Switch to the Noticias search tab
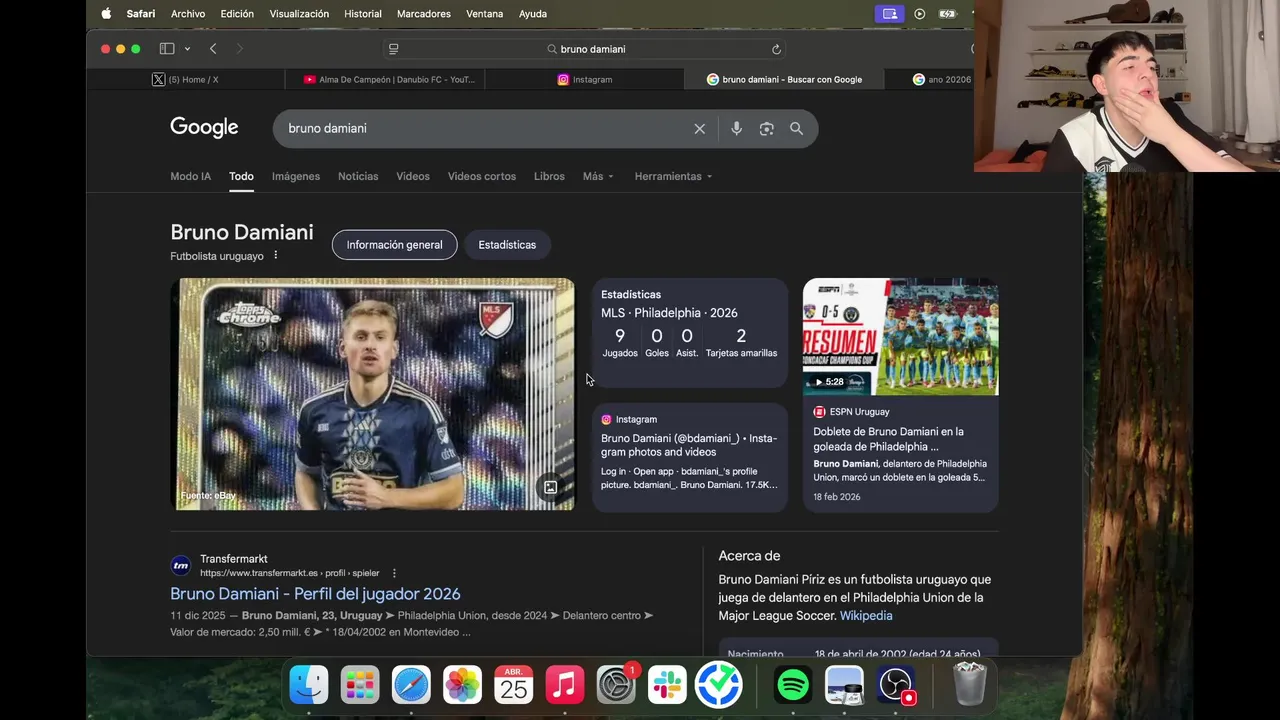Viewport: 1280px width, 720px height. click(x=358, y=176)
